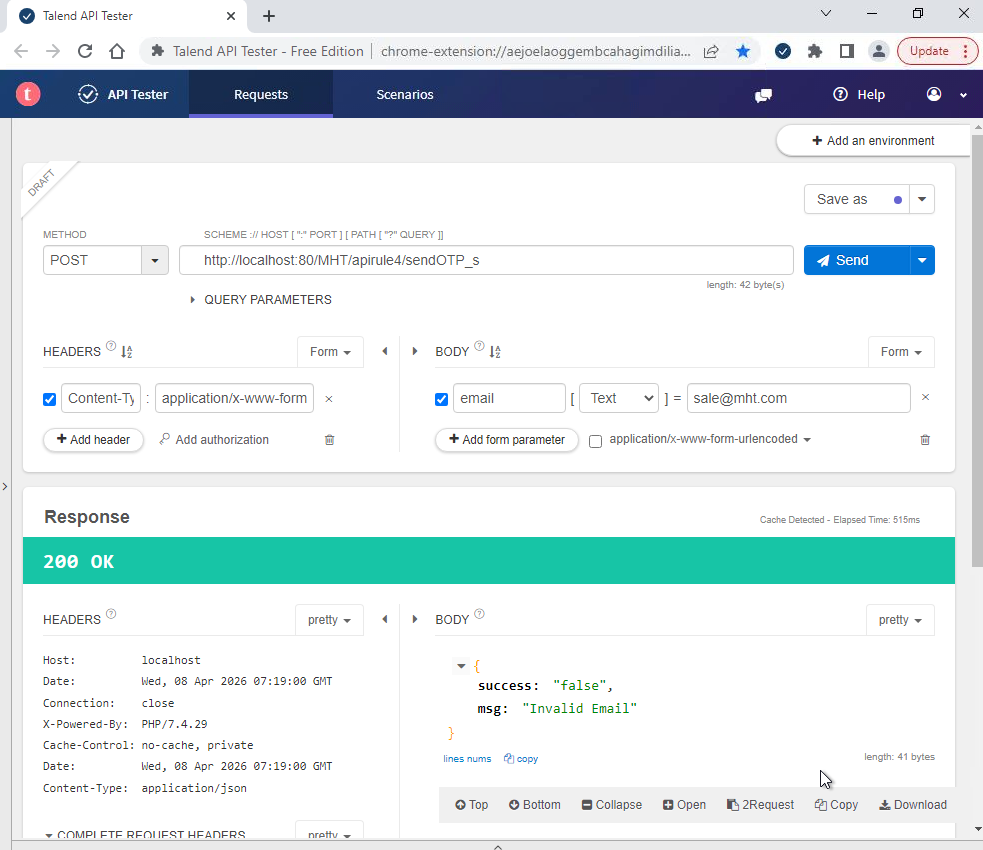Open request headers Form view dropdown
Image resolution: width=983 pixels, height=850 pixels.
pos(330,352)
